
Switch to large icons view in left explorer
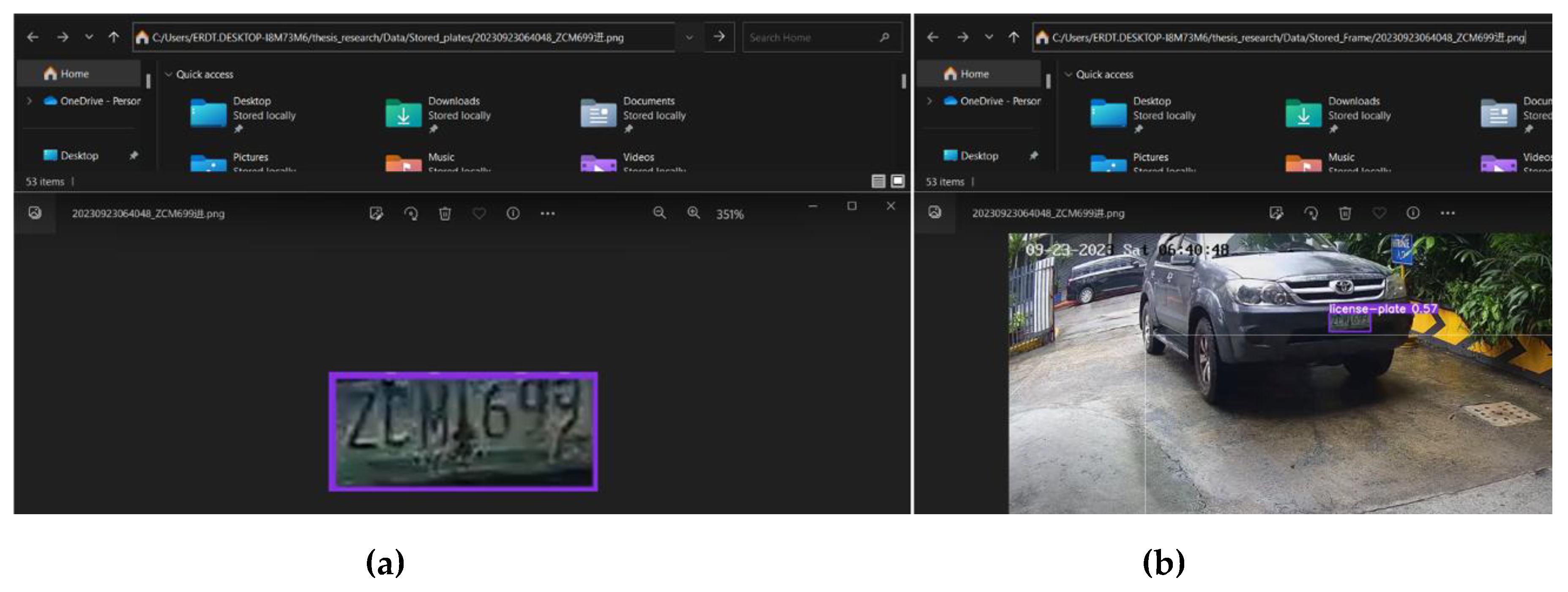point(897,181)
